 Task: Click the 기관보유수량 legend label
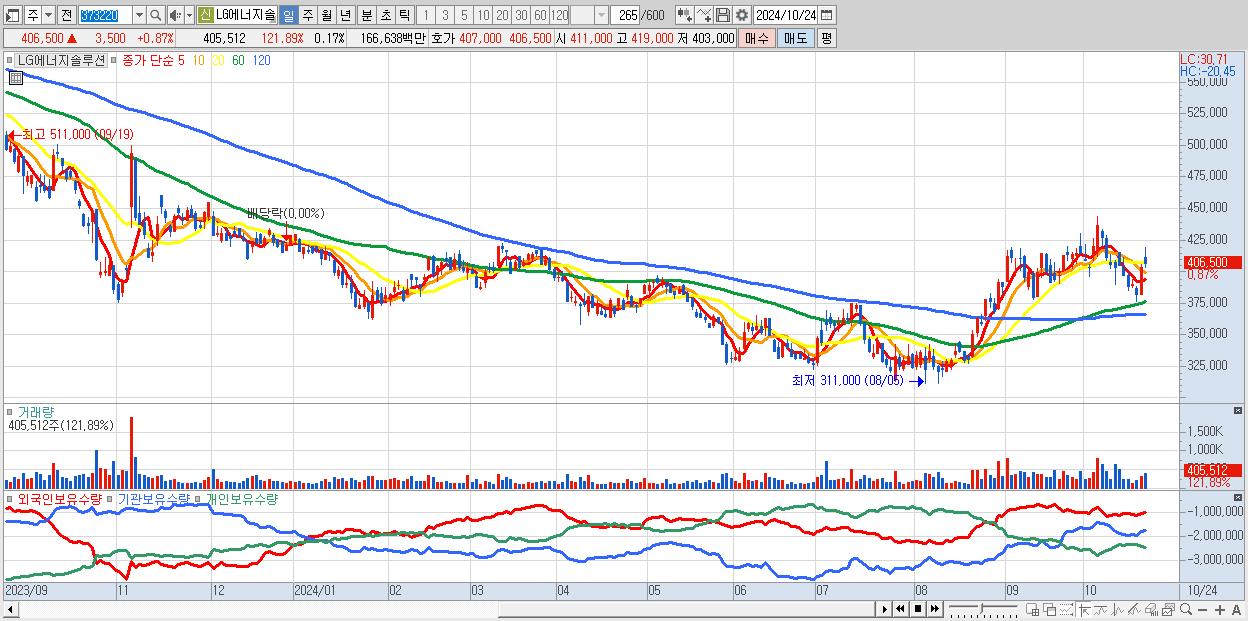[x=154, y=498]
